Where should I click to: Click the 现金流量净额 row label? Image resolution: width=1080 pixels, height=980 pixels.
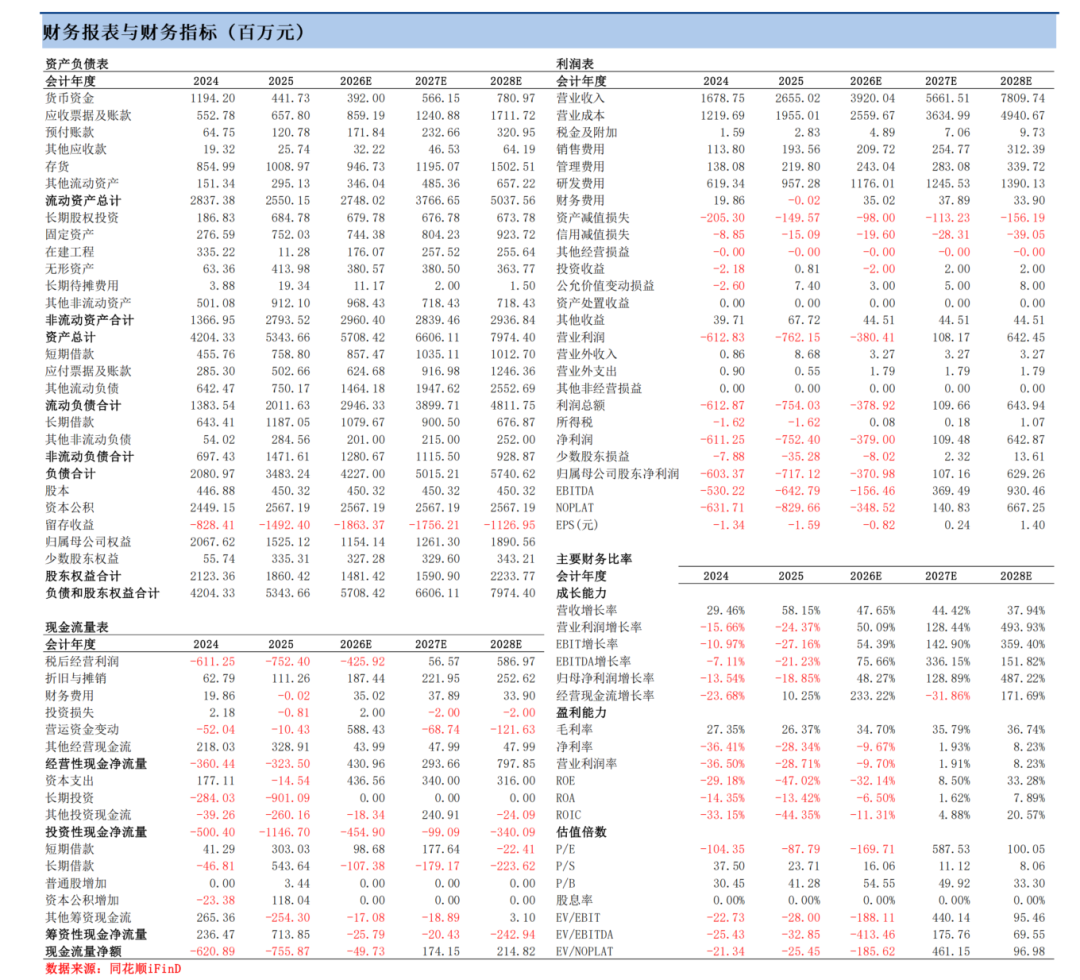point(83,952)
